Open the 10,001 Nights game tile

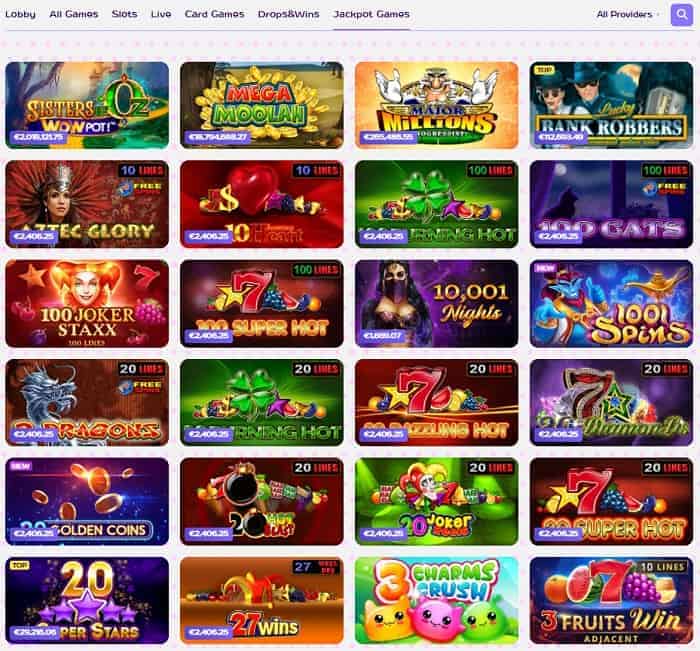[437, 304]
